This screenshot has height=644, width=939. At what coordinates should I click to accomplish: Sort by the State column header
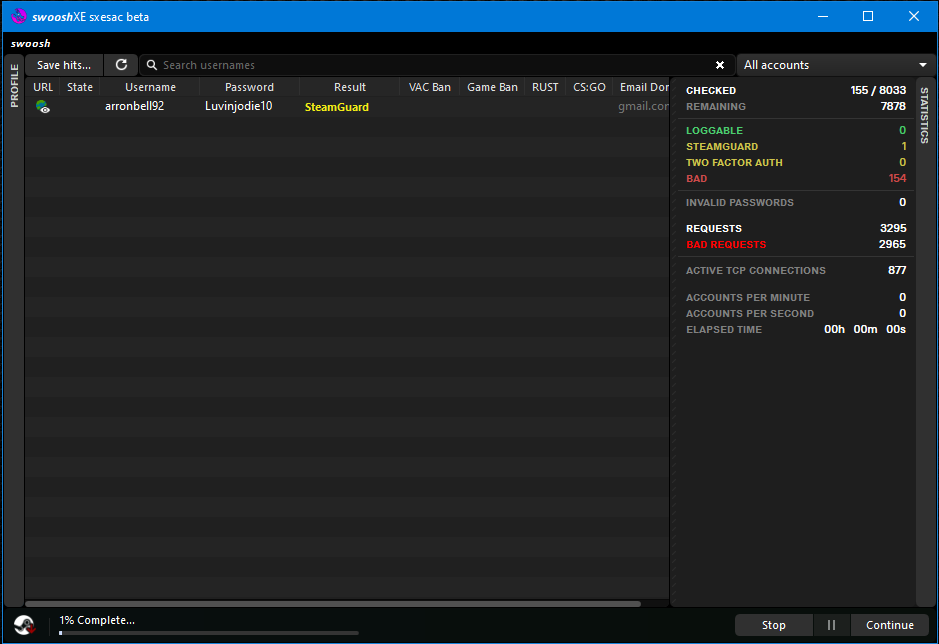pyautogui.click(x=80, y=87)
